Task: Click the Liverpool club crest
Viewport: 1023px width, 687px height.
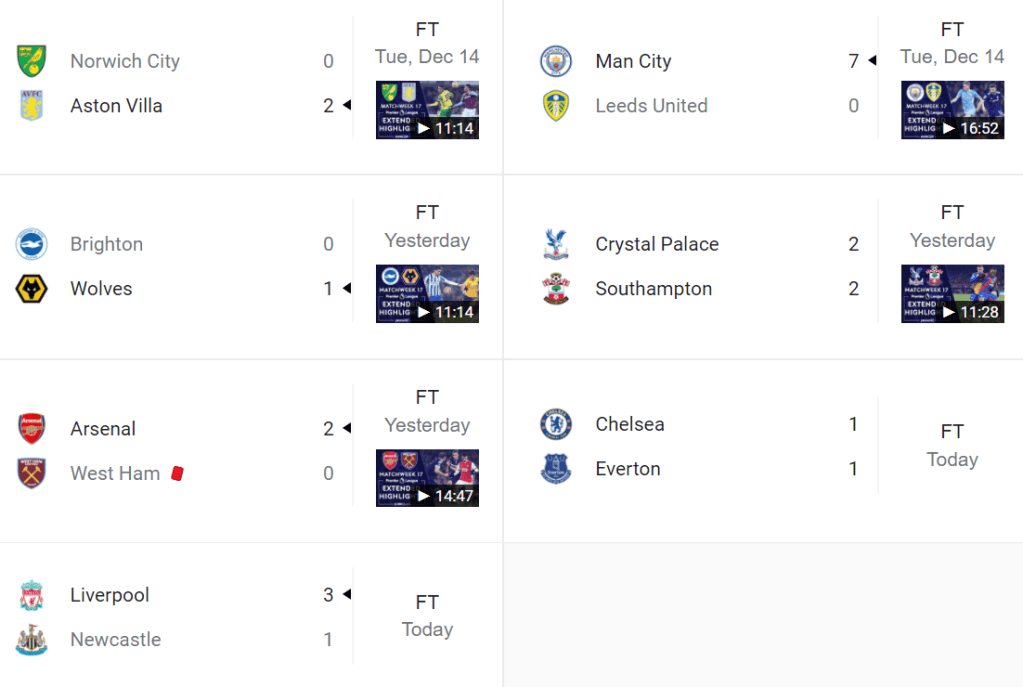Action: click(x=32, y=595)
